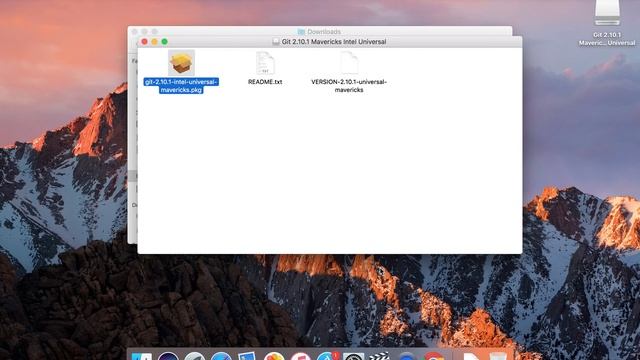This screenshot has height=360, width=640.
Task: Close the Git 2.10.1 Mavericks window
Action: [x=144, y=42]
